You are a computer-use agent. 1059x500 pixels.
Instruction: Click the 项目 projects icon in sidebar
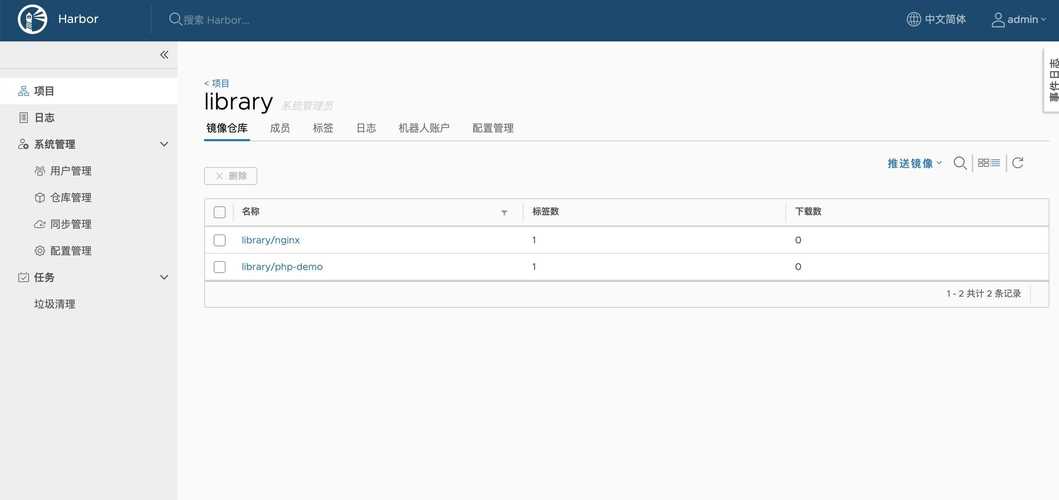tap(23, 91)
